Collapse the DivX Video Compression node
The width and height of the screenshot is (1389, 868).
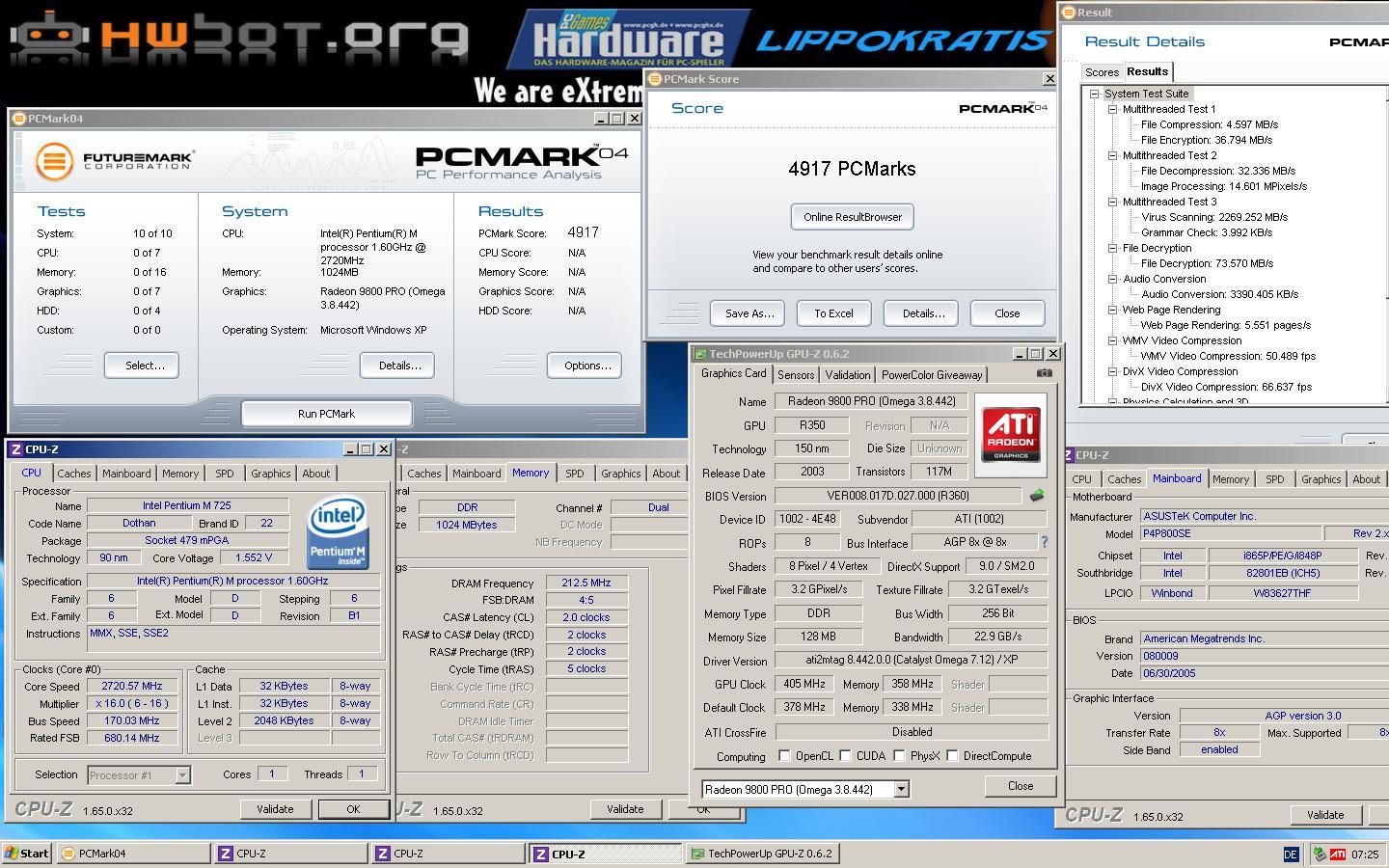click(1112, 371)
